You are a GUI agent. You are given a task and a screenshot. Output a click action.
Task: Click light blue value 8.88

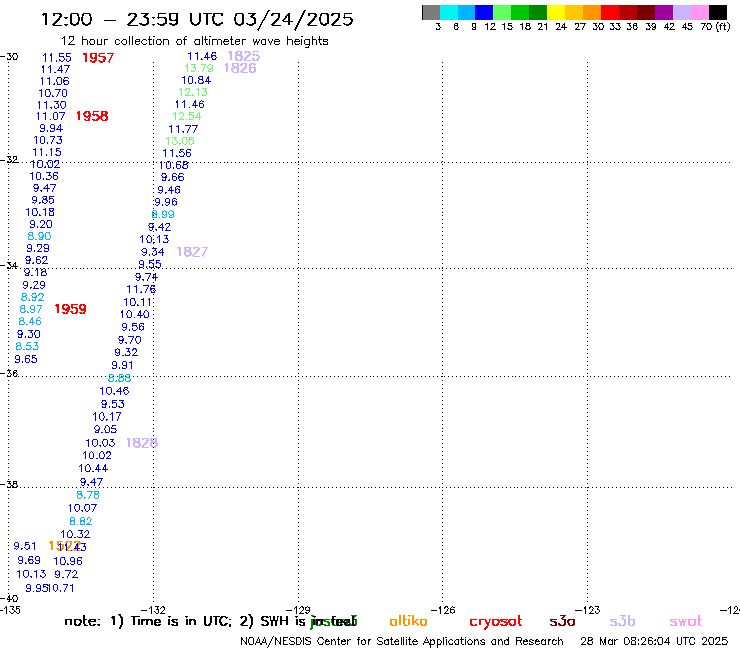[119, 378]
